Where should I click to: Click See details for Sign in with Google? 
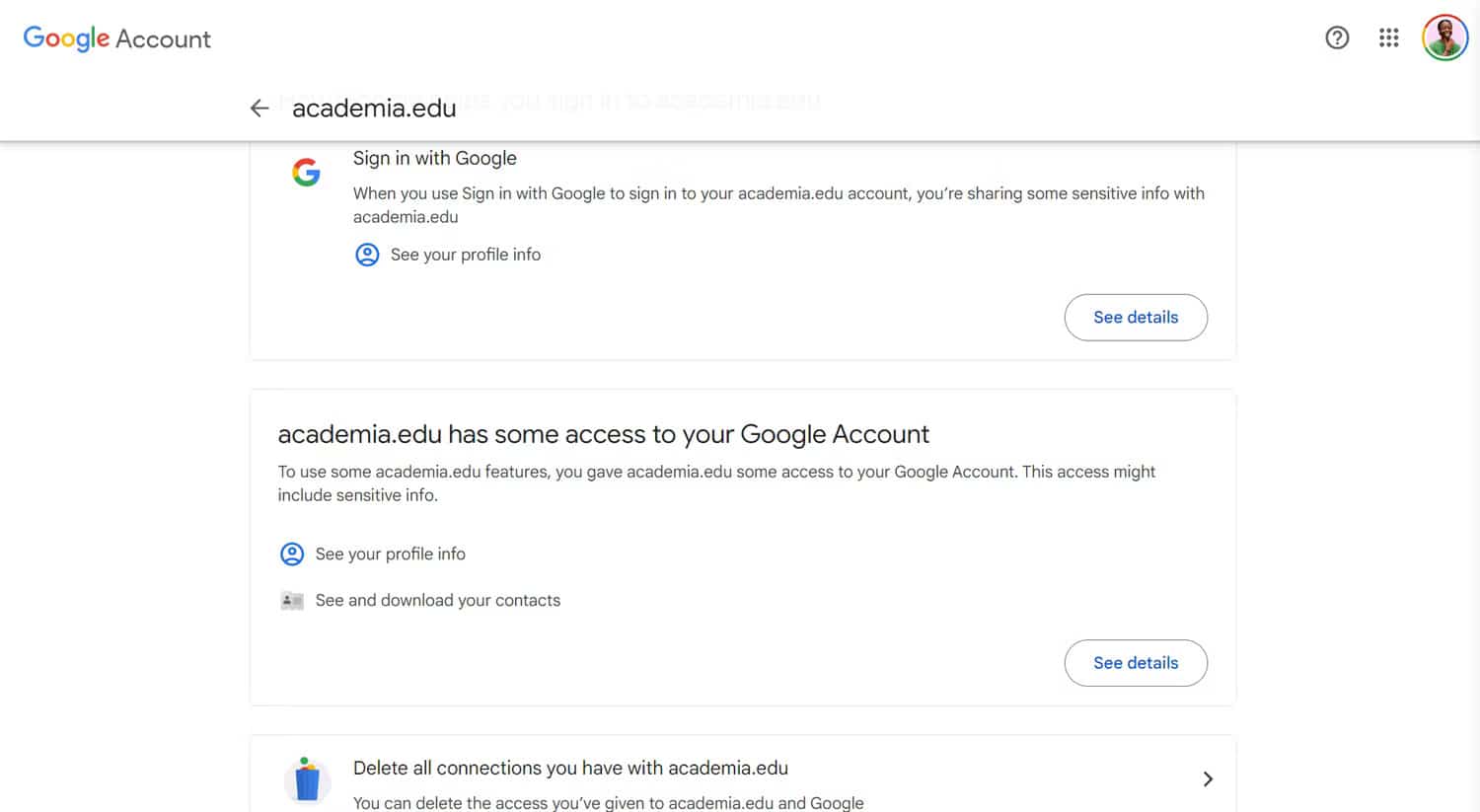[x=1136, y=318]
